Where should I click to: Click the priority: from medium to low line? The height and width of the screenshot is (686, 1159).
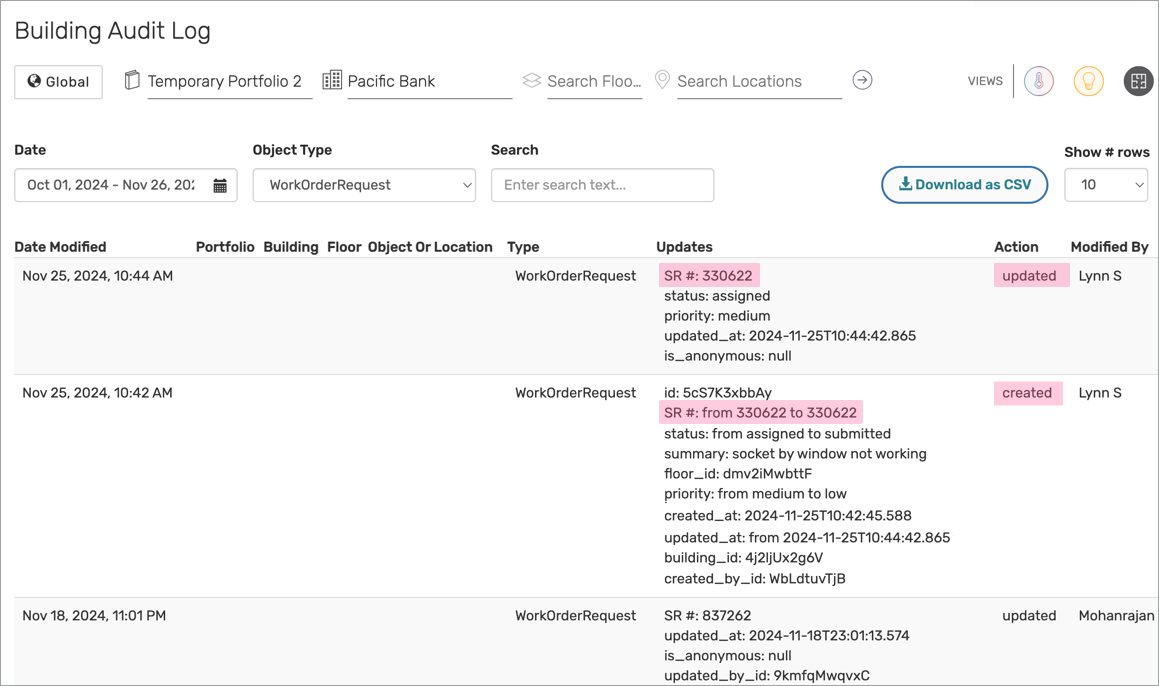[x=755, y=493]
